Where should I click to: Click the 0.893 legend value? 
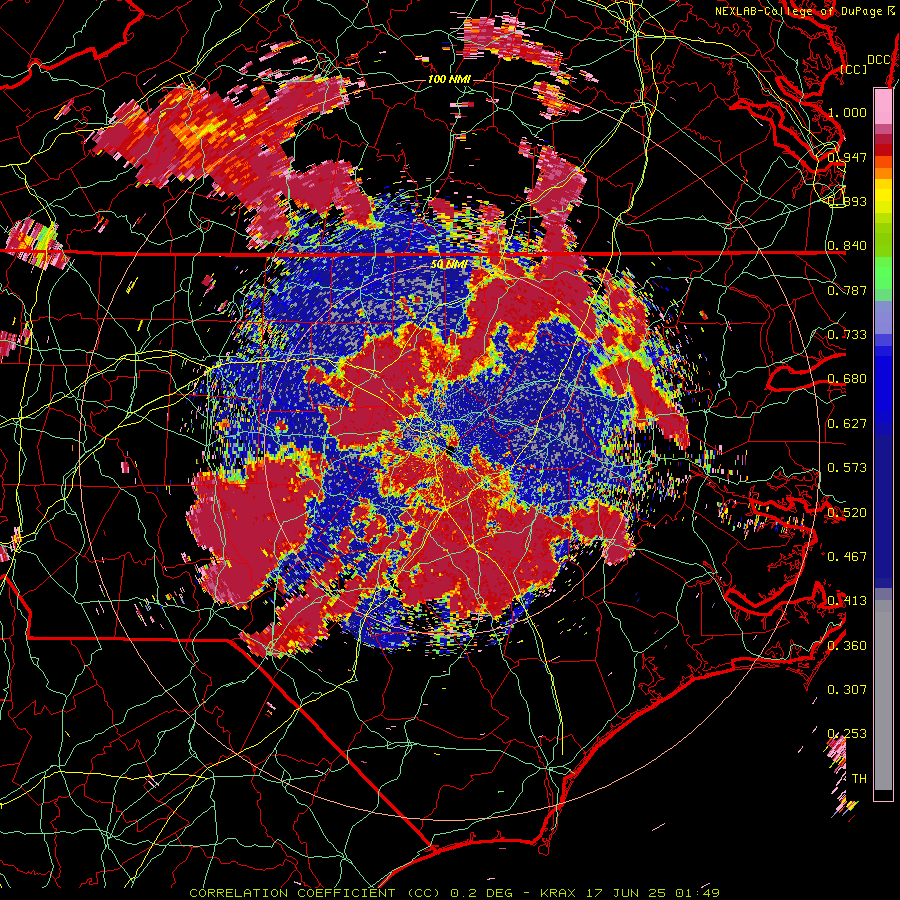(x=847, y=201)
